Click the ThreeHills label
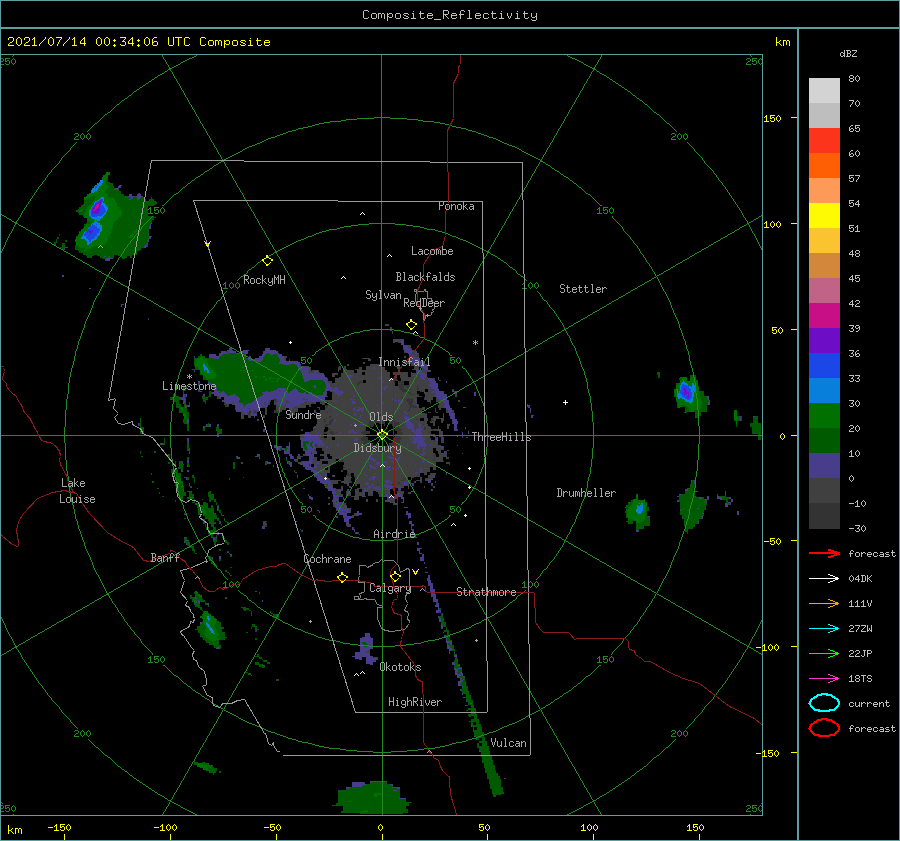 tap(501, 437)
